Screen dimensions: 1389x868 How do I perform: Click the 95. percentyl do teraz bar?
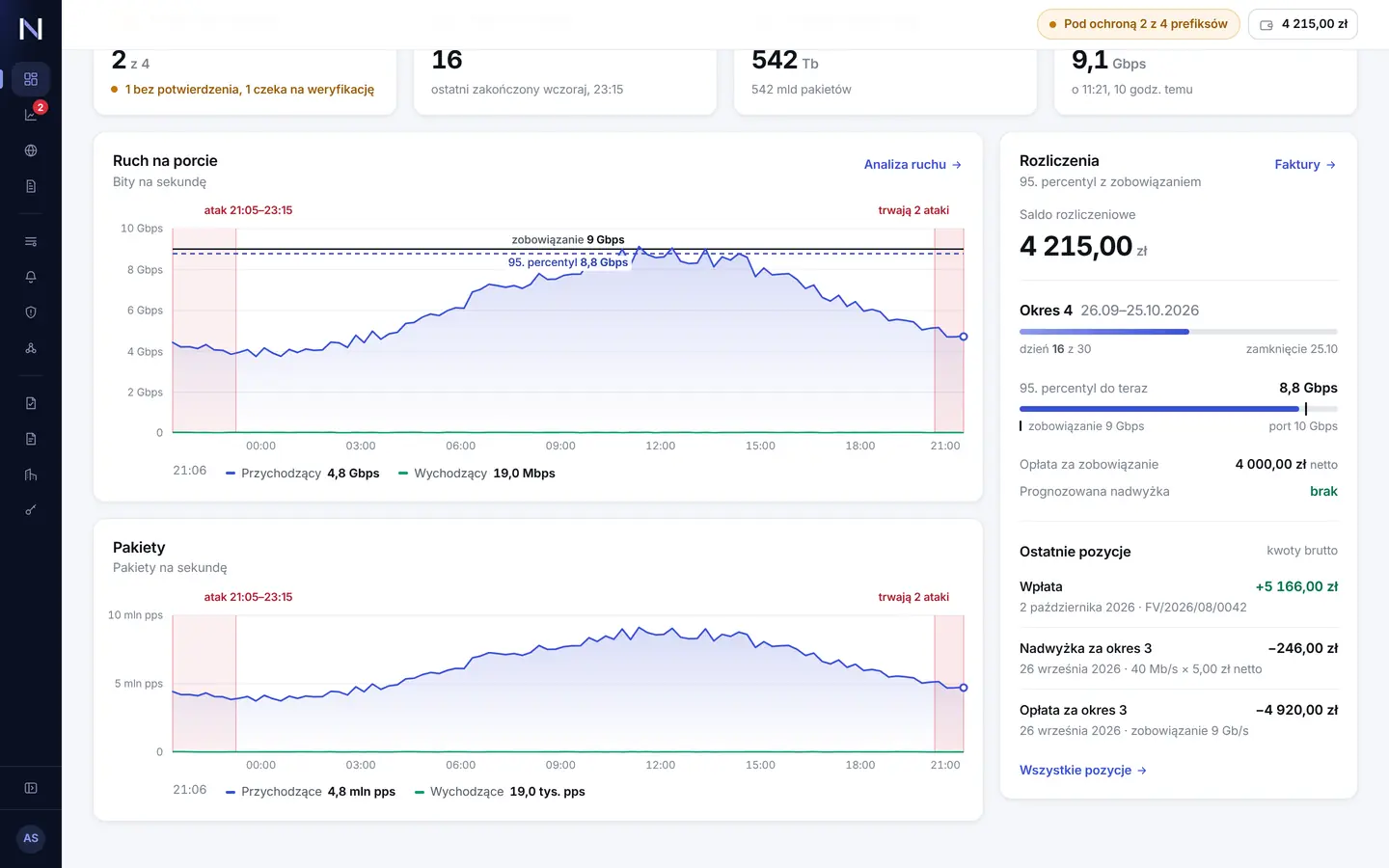coord(1179,409)
